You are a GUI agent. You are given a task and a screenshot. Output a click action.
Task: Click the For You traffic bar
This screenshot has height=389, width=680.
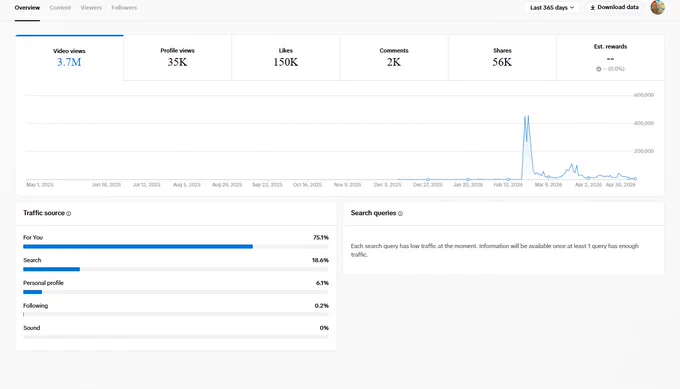(x=176, y=246)
